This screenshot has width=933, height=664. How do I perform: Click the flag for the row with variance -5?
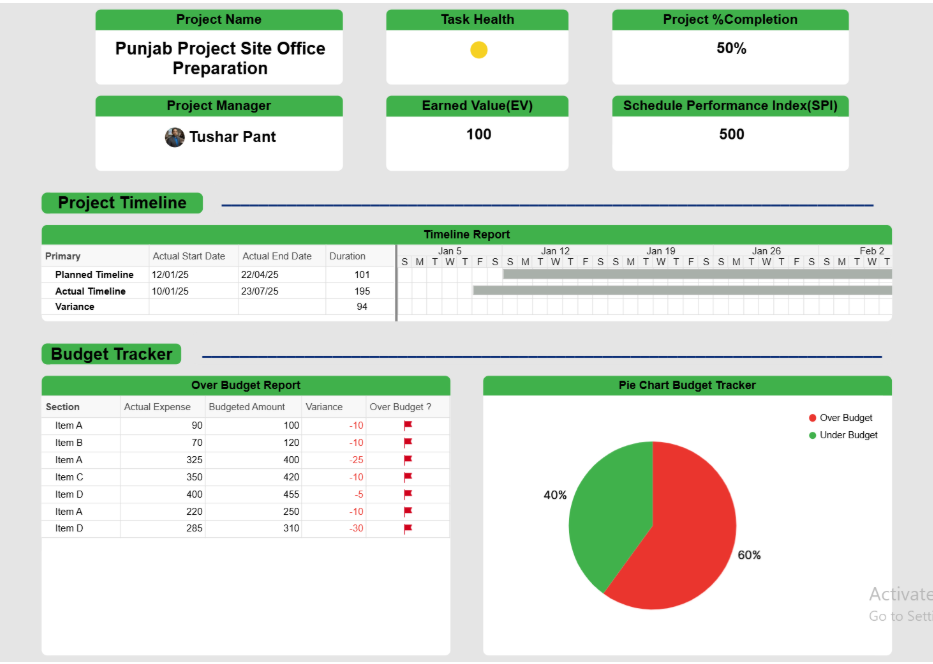pos(407,494)
